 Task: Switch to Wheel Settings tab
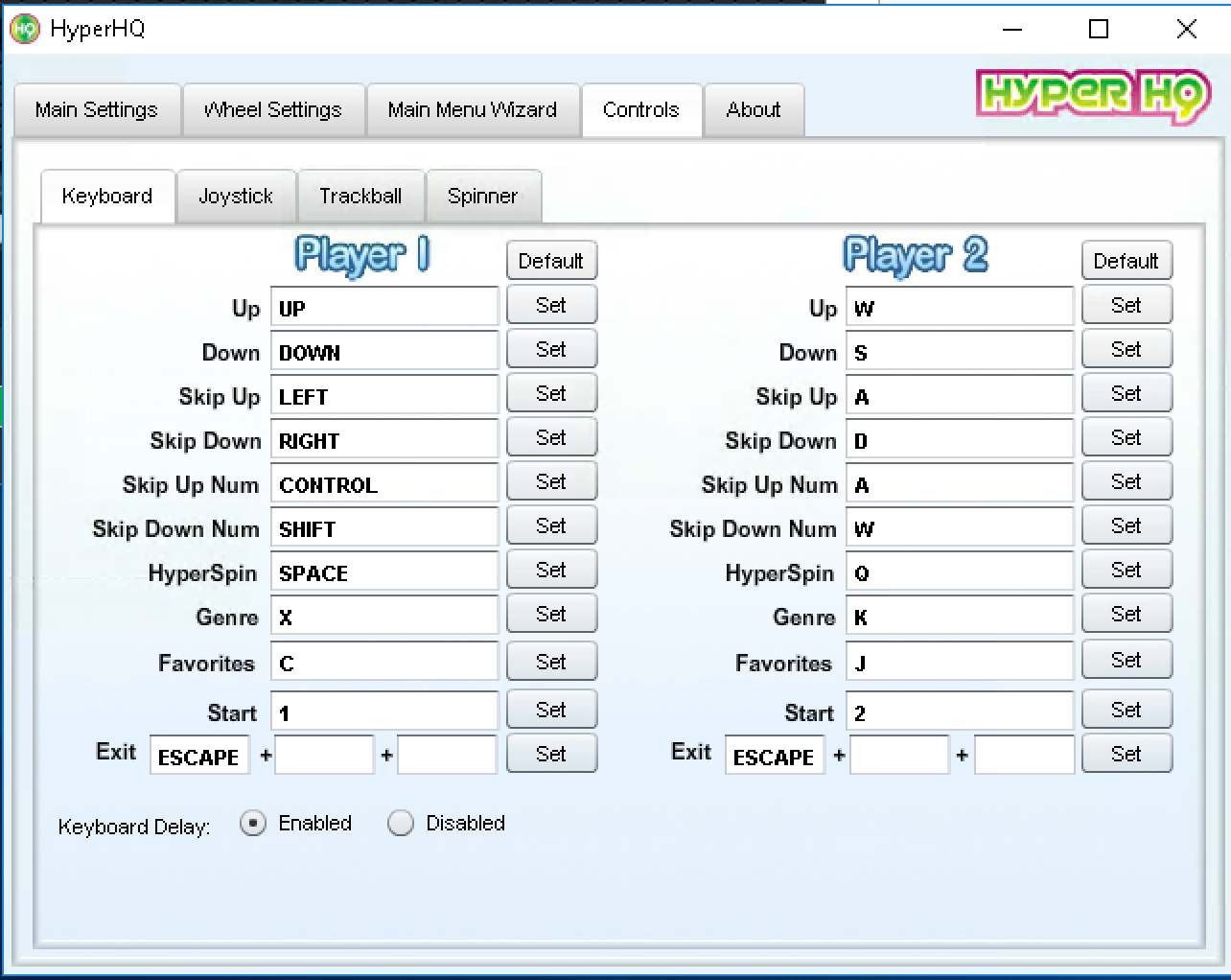click(273, 110)
